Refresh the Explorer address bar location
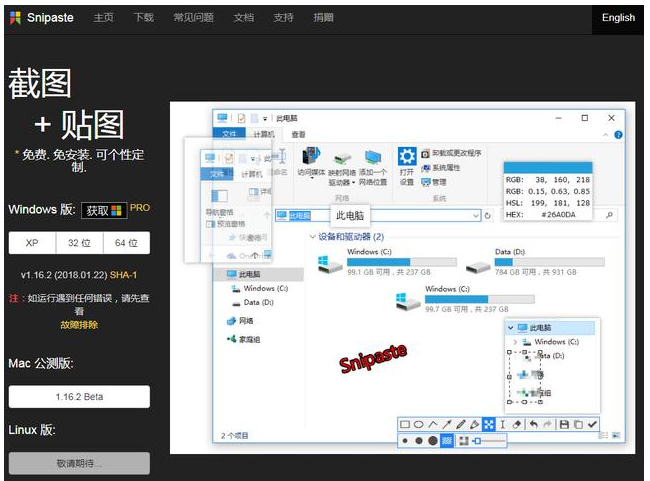The height and width of the screenshot is (481, 650). [488, 216]
